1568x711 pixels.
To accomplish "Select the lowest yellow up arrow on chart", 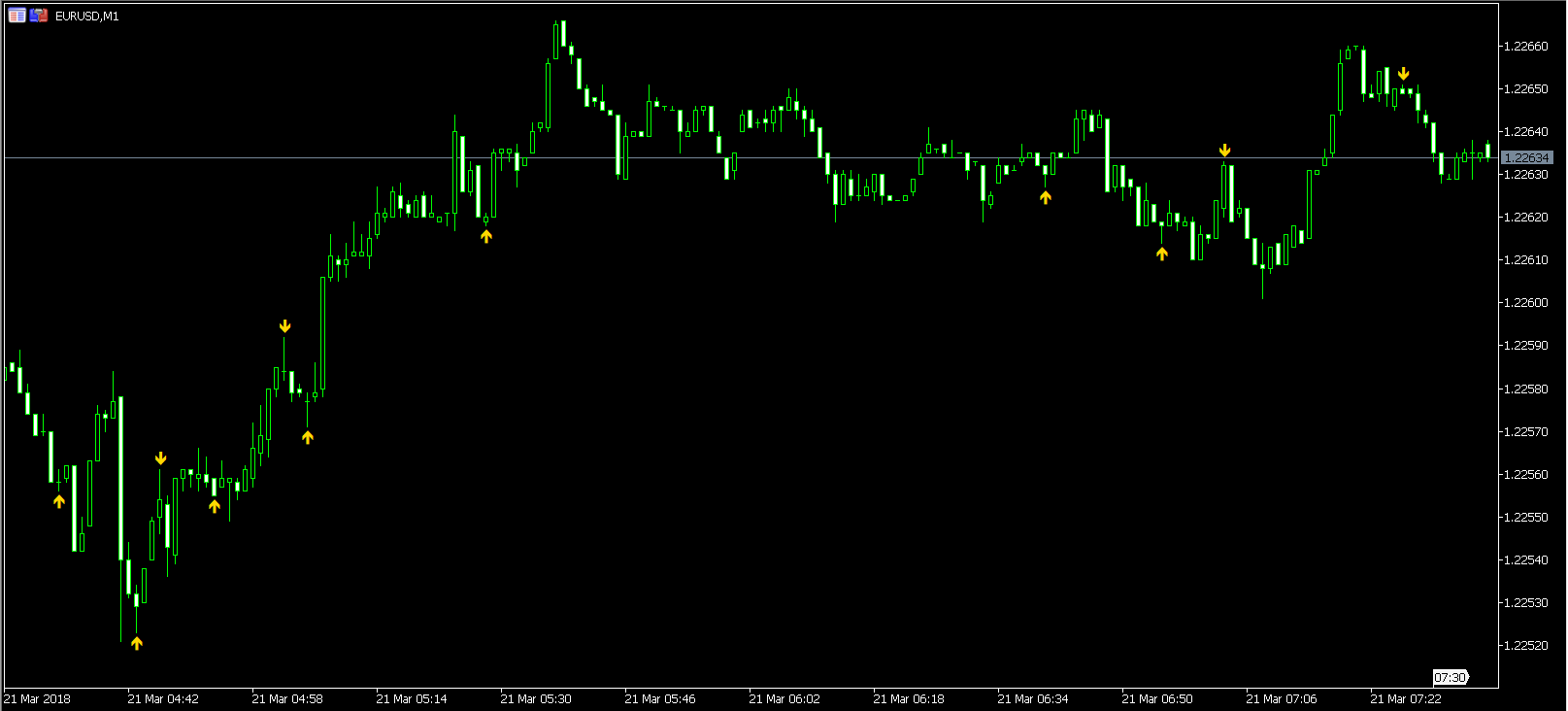I will 137,643.
